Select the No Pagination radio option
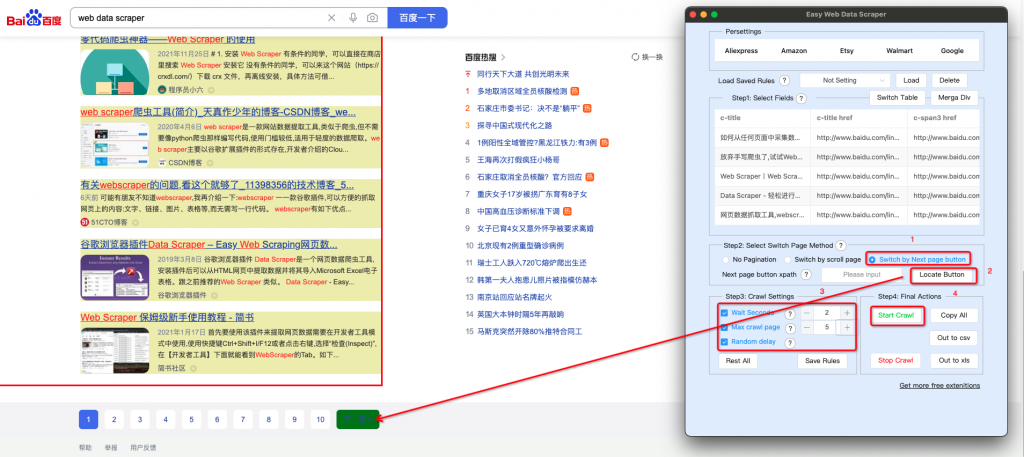The height and width of the screenshot is (457, 1024). (726, 259)
